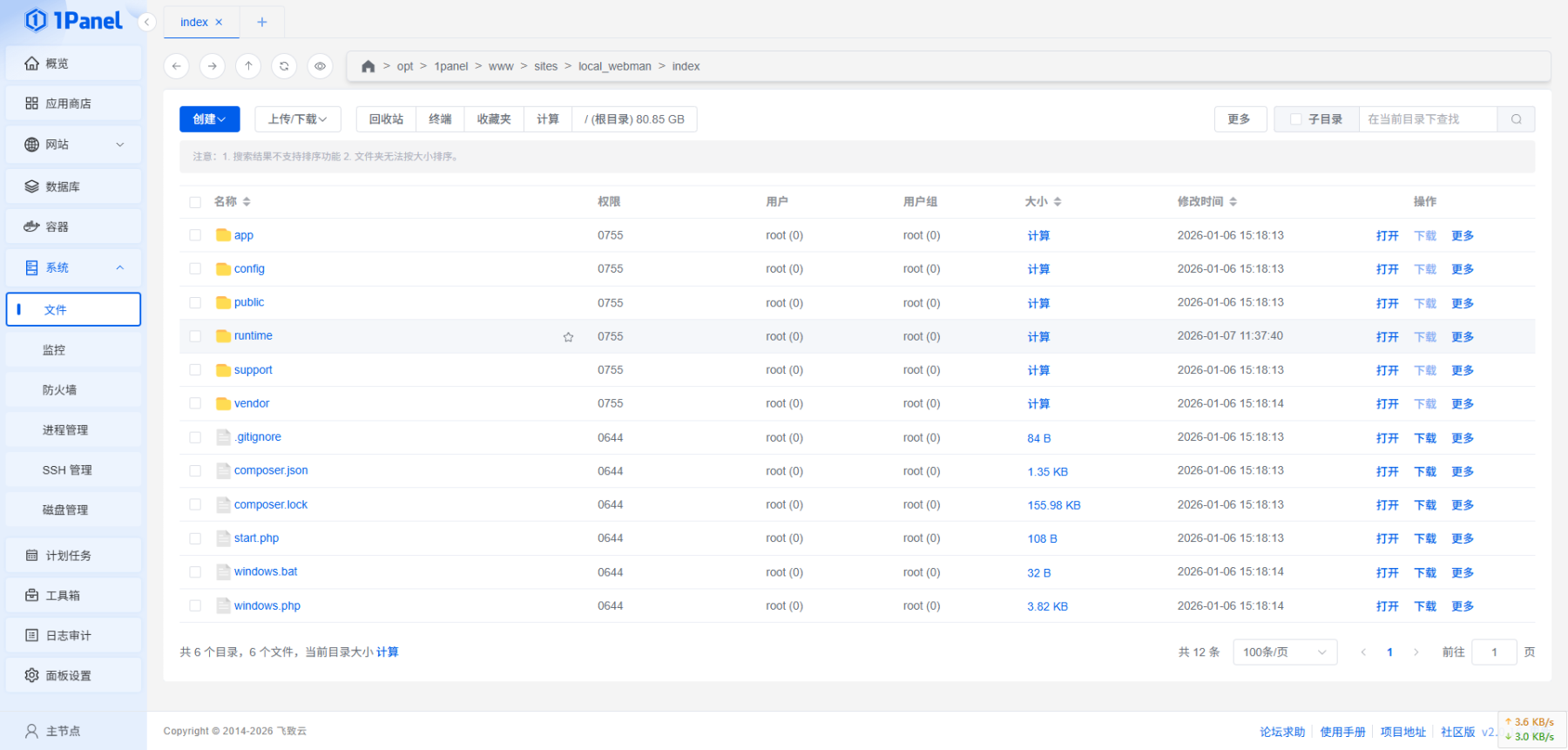The height and width of the screenshot is (750, 1568).
Task: Open 防火墙 in the sidebar menu
Action: [60, 390]
